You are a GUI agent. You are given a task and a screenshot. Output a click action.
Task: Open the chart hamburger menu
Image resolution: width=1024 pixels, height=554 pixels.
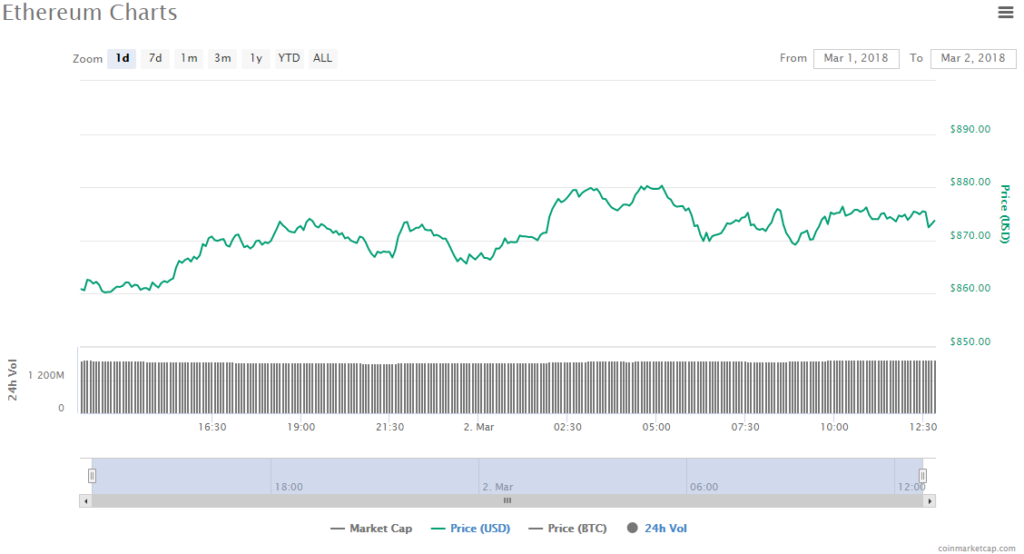pyautogui.click(x=1005, y=12)
